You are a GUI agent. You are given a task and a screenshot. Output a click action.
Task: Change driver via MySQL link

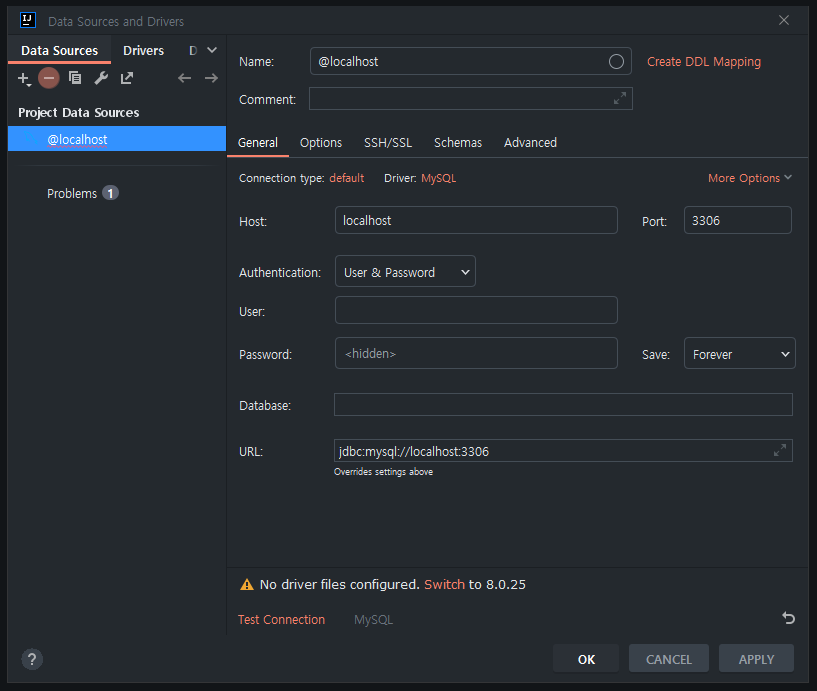pos(438,178)
